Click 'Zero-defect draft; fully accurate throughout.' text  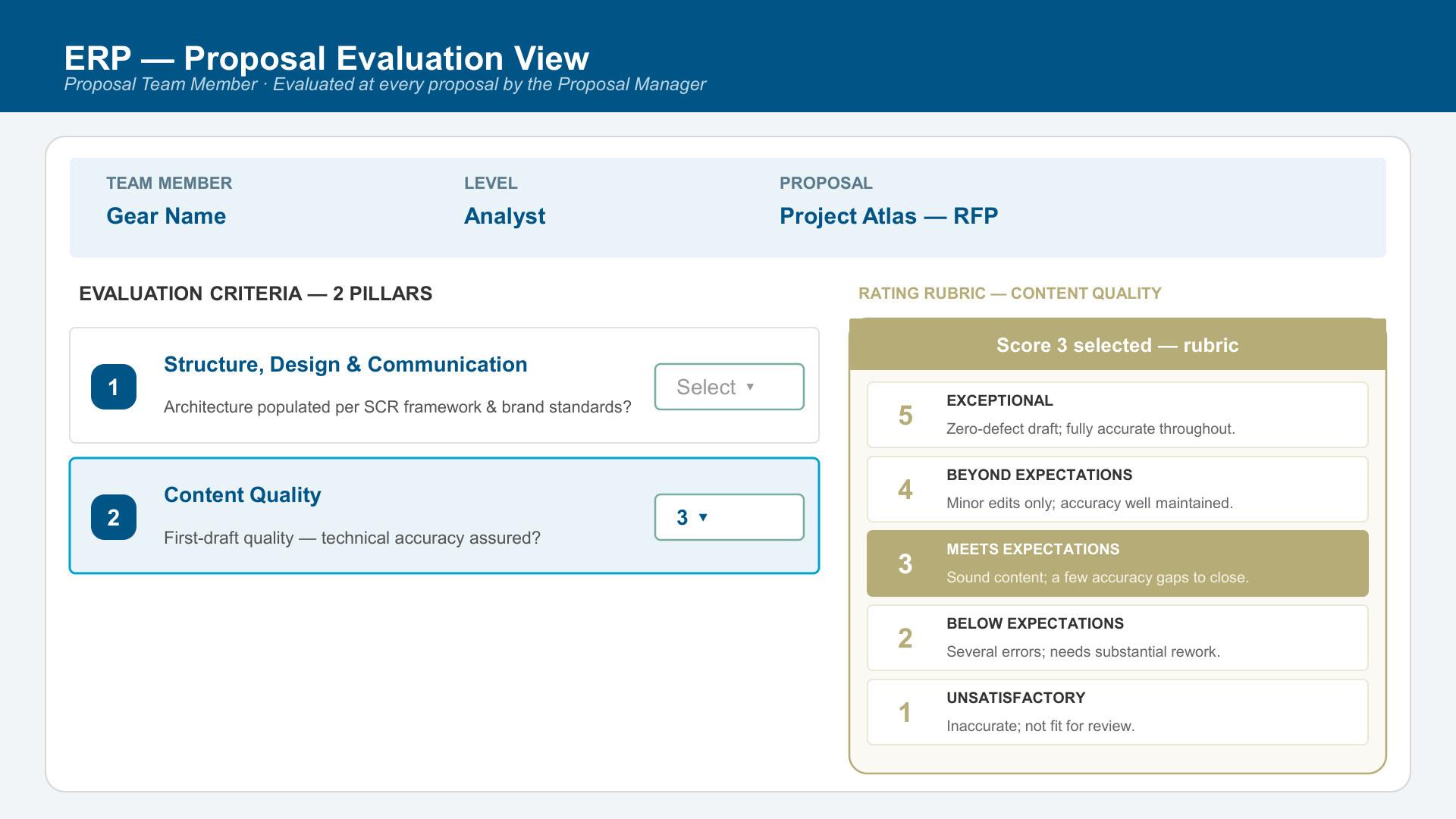(x=1090, y=429)
